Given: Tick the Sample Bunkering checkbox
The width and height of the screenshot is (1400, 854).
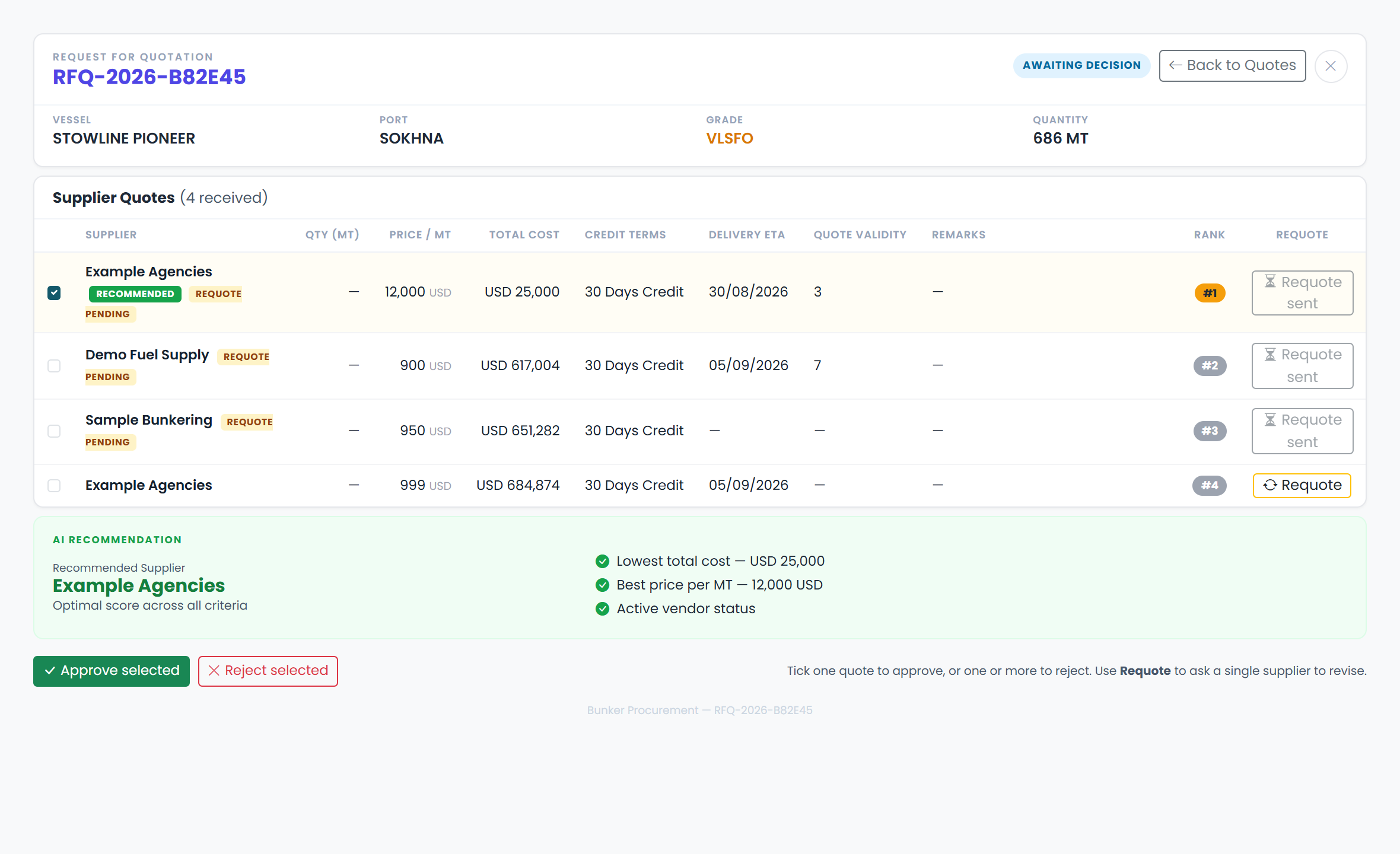Looking at the screenshot, I should (x=54, y=431).
